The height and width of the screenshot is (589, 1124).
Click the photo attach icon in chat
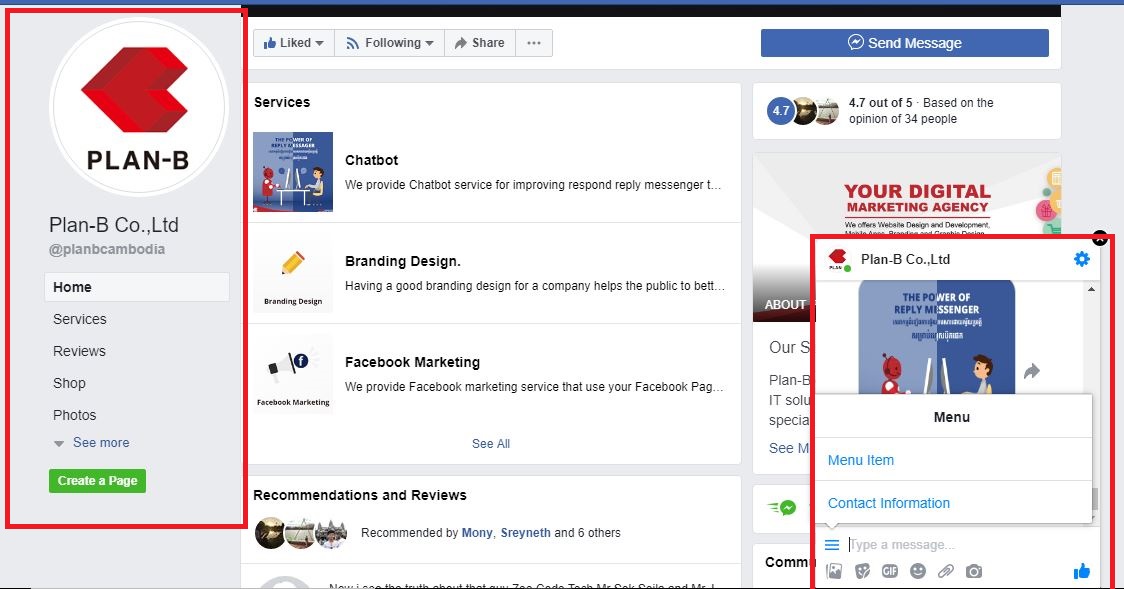coord(834,572)
